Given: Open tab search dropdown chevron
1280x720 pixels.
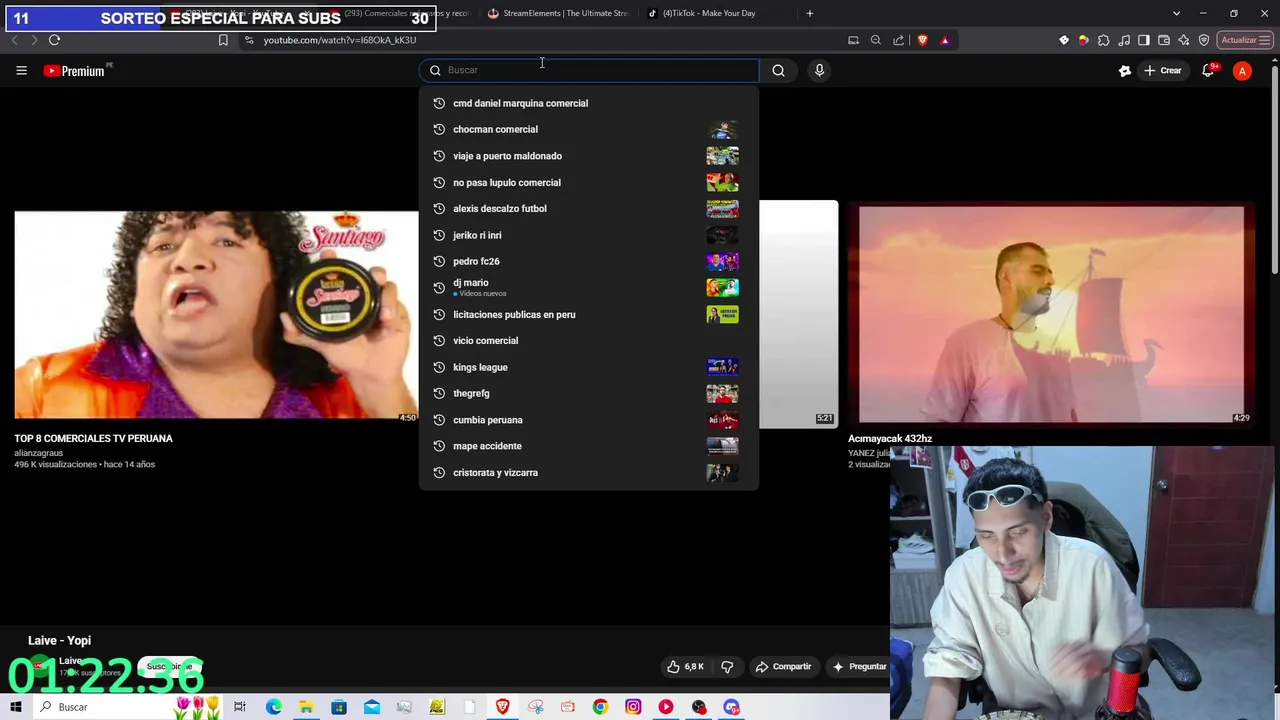Looking at the screenshot, I should (1176, 13).
